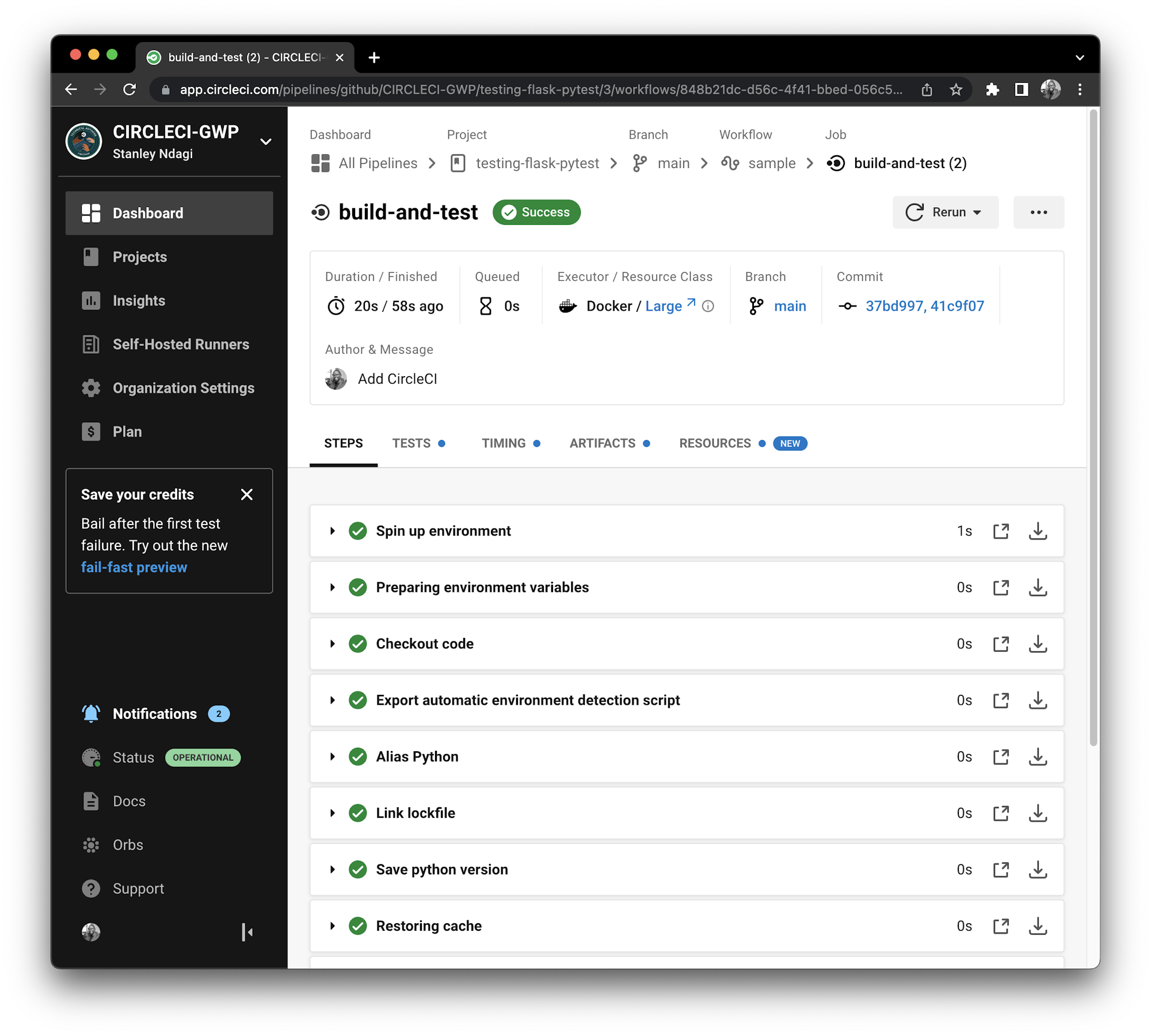Click the commit hash 37bd997 link
Viewport: 1151px width, 1036px height.
pos(893,305)
